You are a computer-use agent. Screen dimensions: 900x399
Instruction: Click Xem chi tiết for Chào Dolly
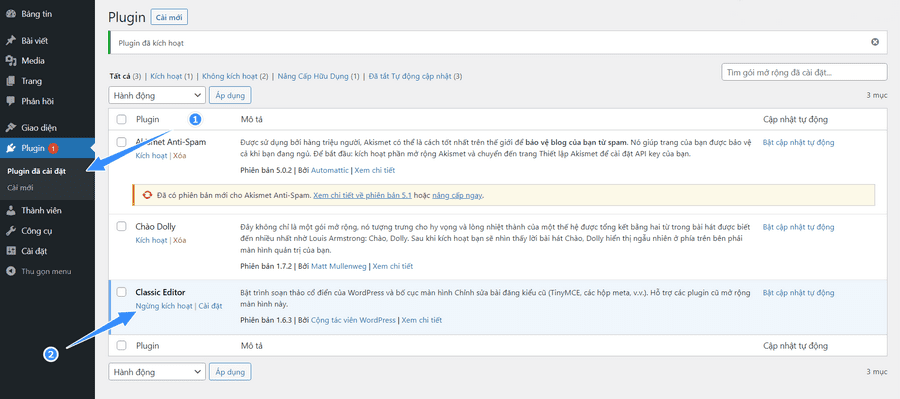point(393,266)
